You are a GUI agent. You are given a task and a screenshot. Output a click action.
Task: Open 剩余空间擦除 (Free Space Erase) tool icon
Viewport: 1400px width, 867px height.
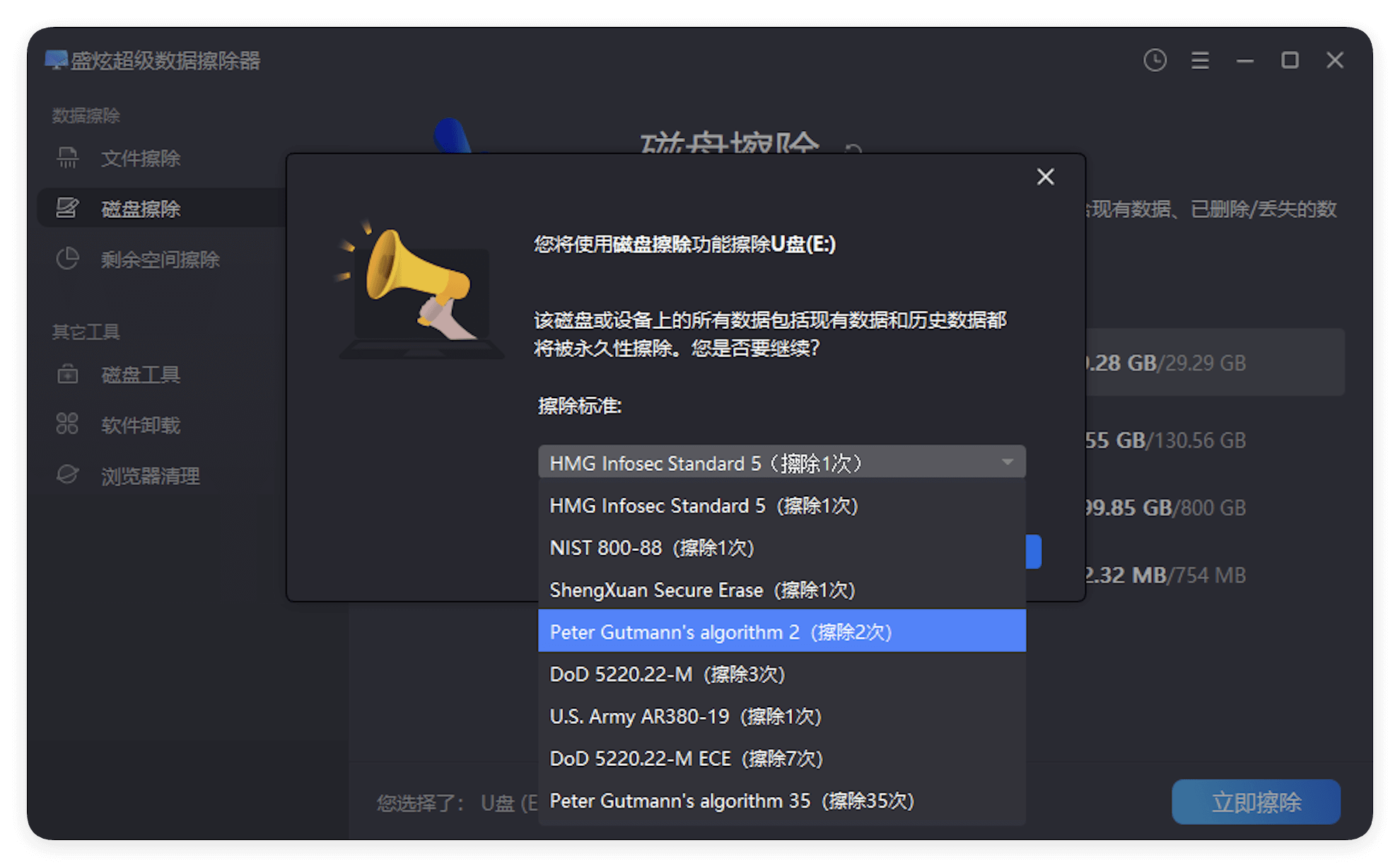(x=67, y=259)
